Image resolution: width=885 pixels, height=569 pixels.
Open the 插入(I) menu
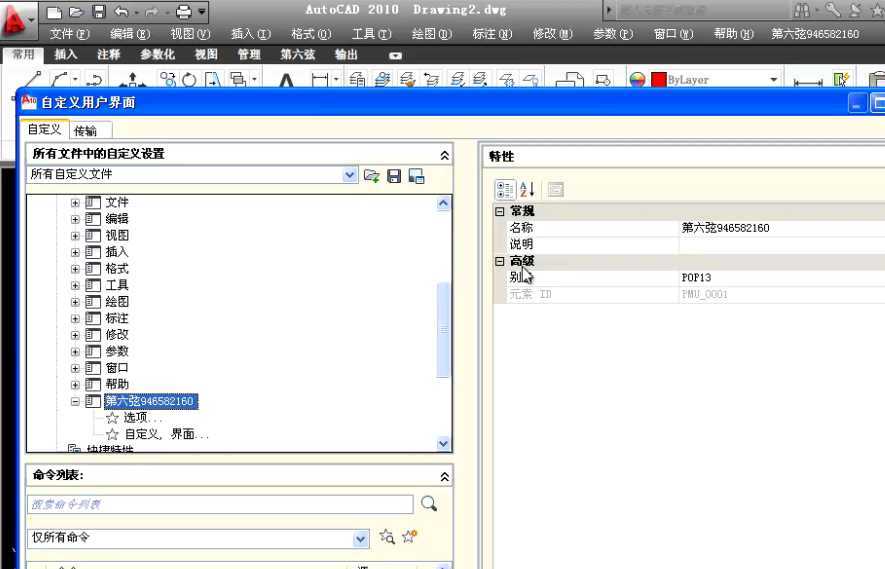(x=251, y=34)
